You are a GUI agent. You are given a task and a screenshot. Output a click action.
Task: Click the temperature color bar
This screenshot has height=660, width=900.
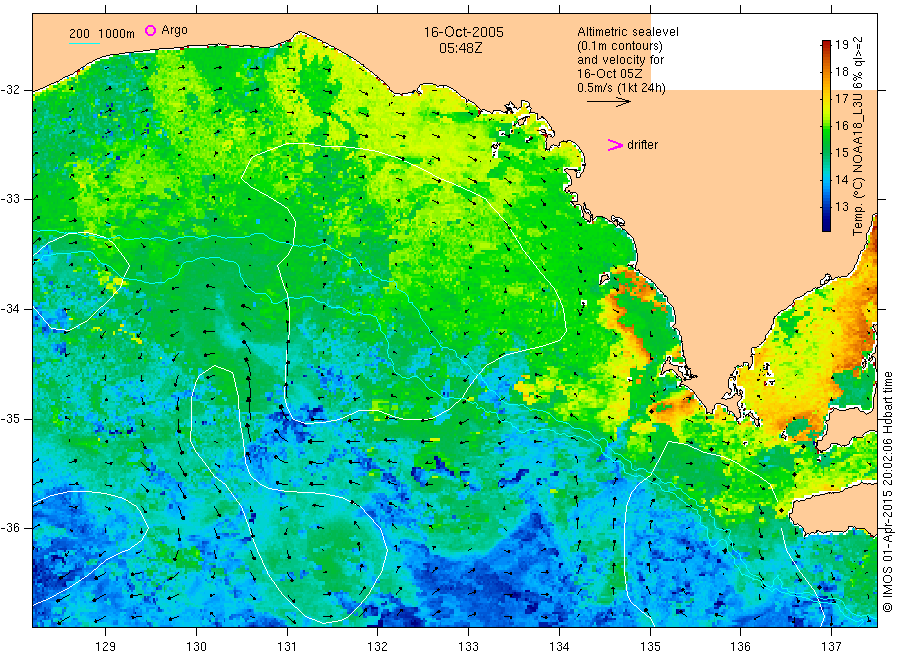826,135
